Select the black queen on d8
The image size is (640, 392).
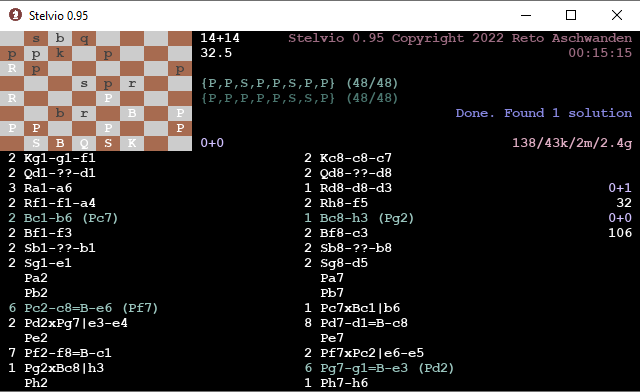pyautogui.click(x=84, y=38)
